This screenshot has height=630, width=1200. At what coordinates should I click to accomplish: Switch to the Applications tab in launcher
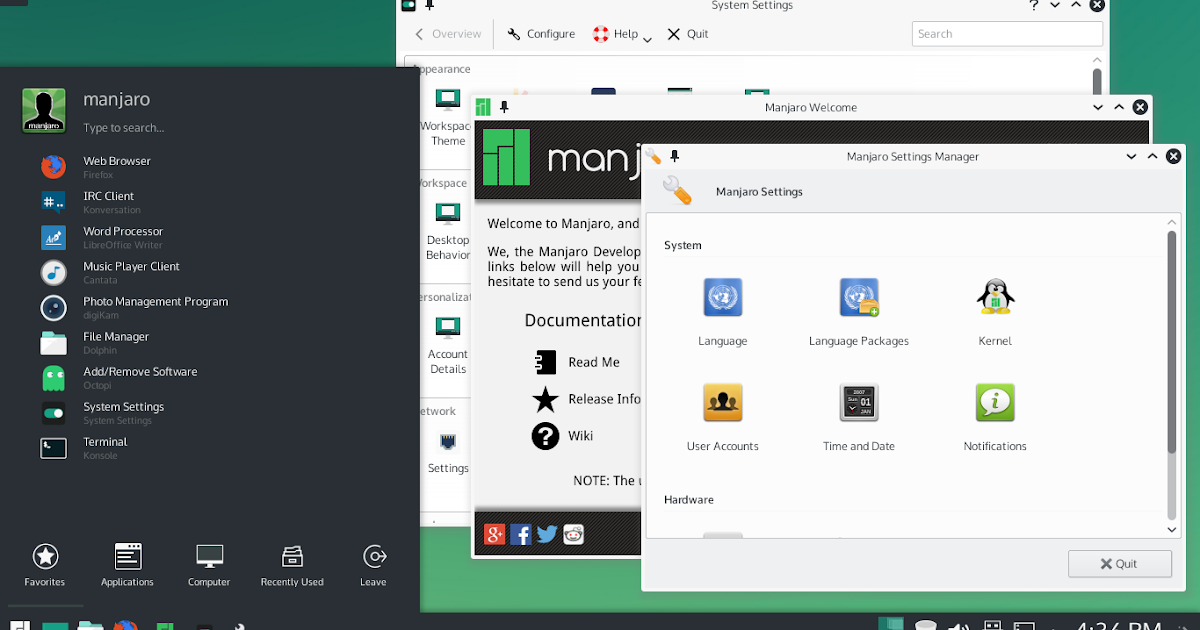(127, 565)
